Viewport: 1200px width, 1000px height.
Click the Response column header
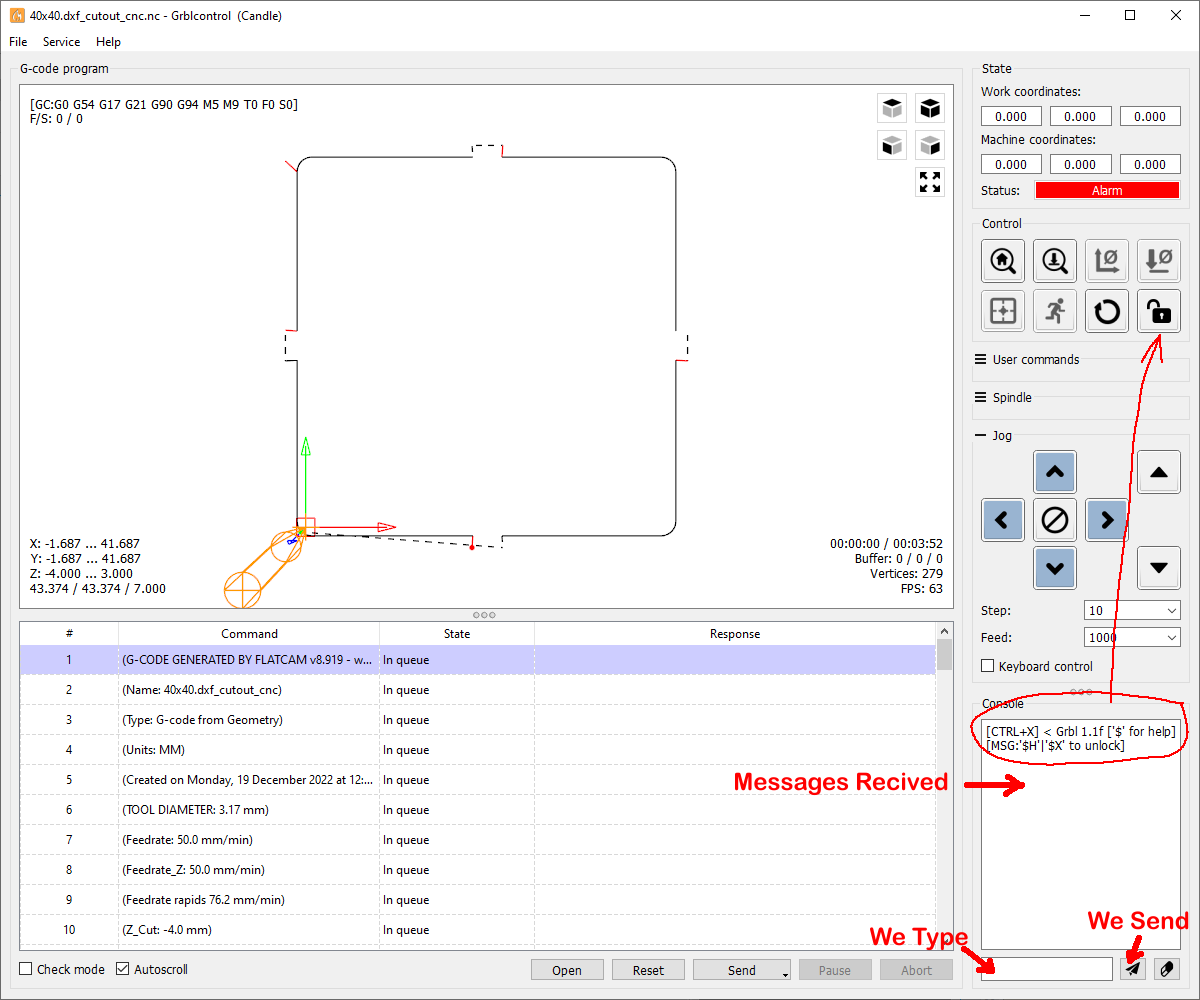click(x=735, y=634)
